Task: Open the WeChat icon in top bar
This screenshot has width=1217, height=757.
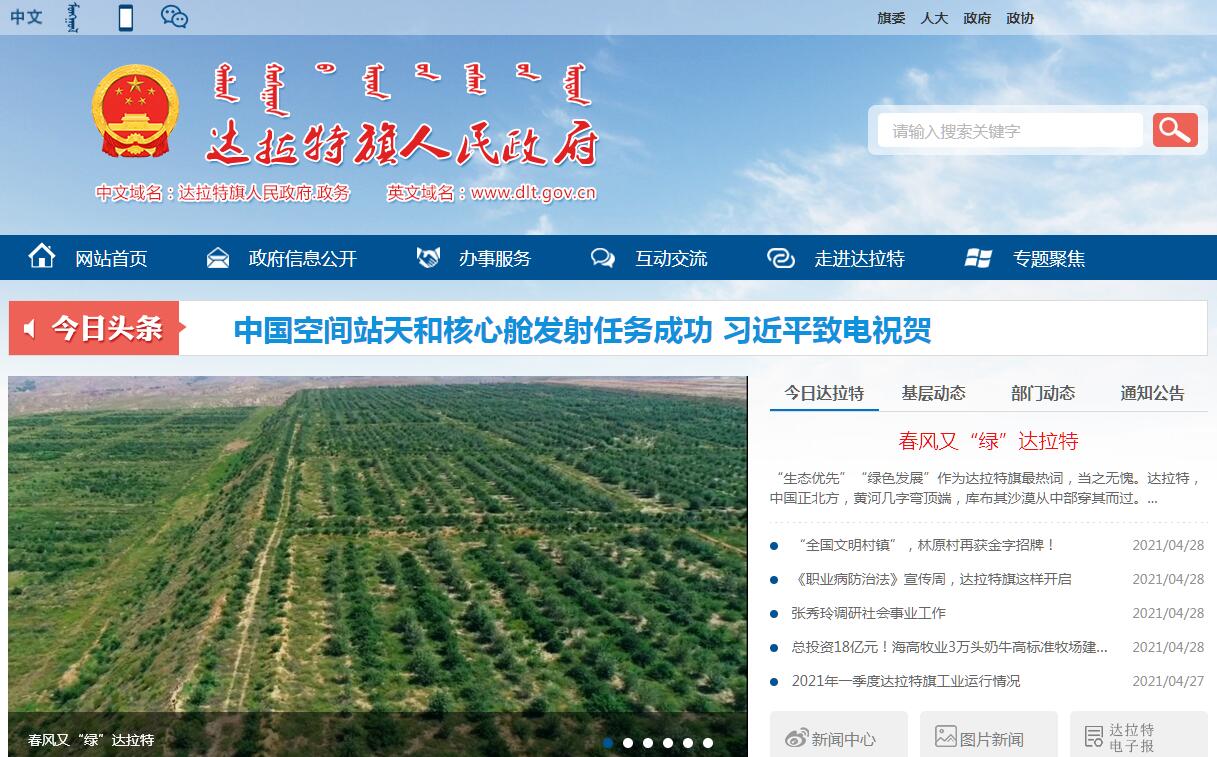Action: (x=174, y=17)
